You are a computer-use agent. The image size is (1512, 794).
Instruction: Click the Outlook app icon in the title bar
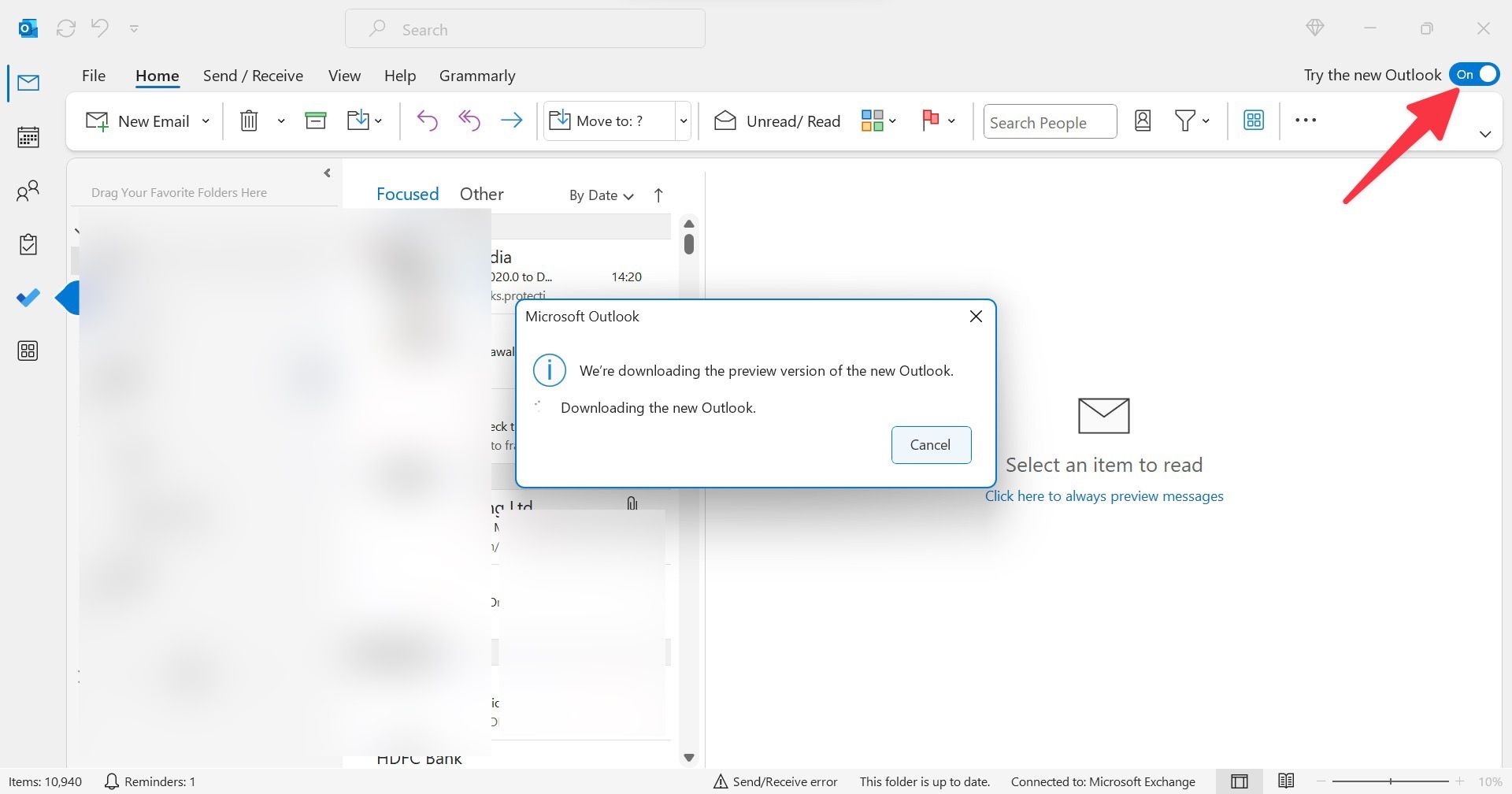[x=28, y=29]
